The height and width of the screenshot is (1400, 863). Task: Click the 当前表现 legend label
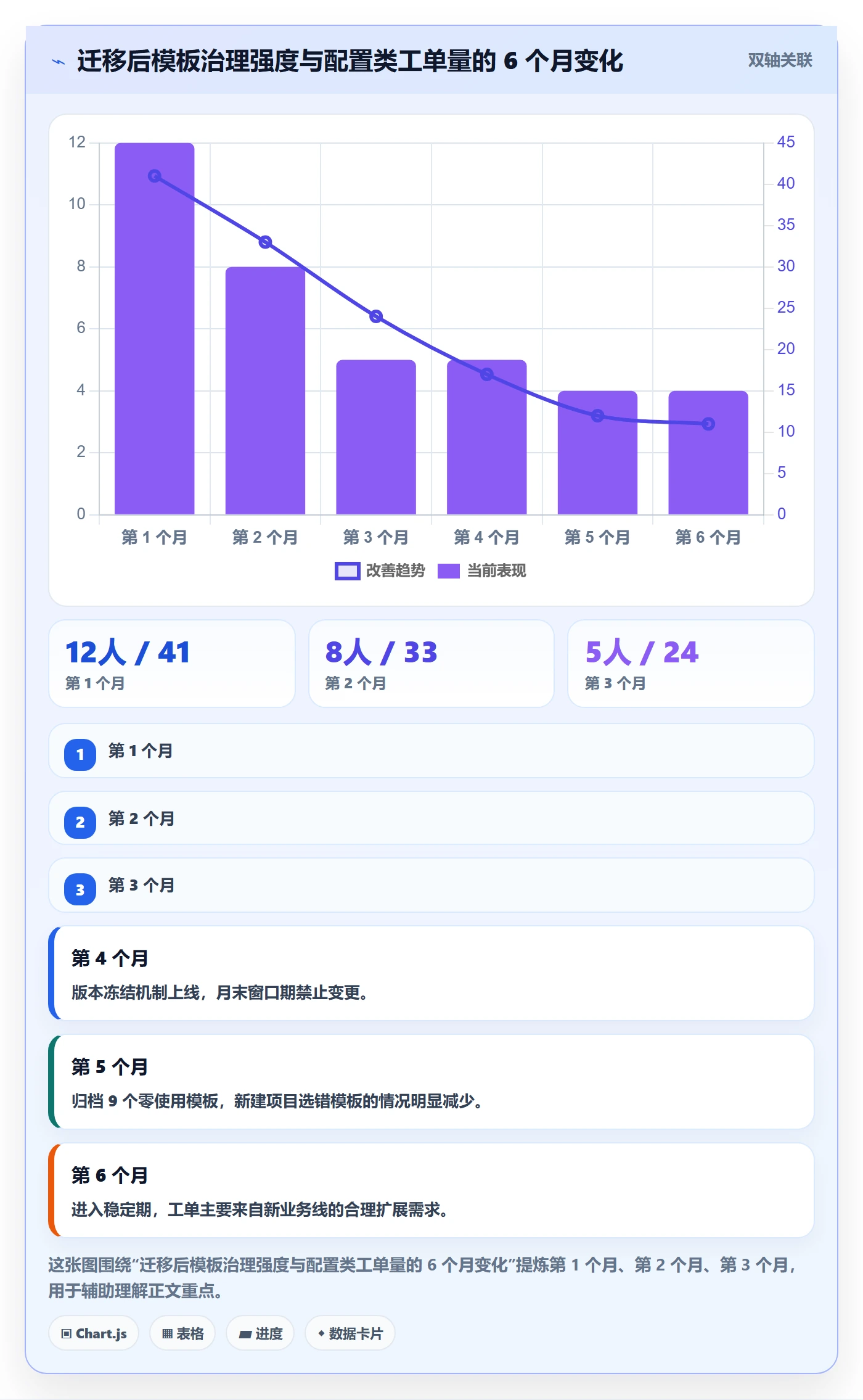[496, 571]
